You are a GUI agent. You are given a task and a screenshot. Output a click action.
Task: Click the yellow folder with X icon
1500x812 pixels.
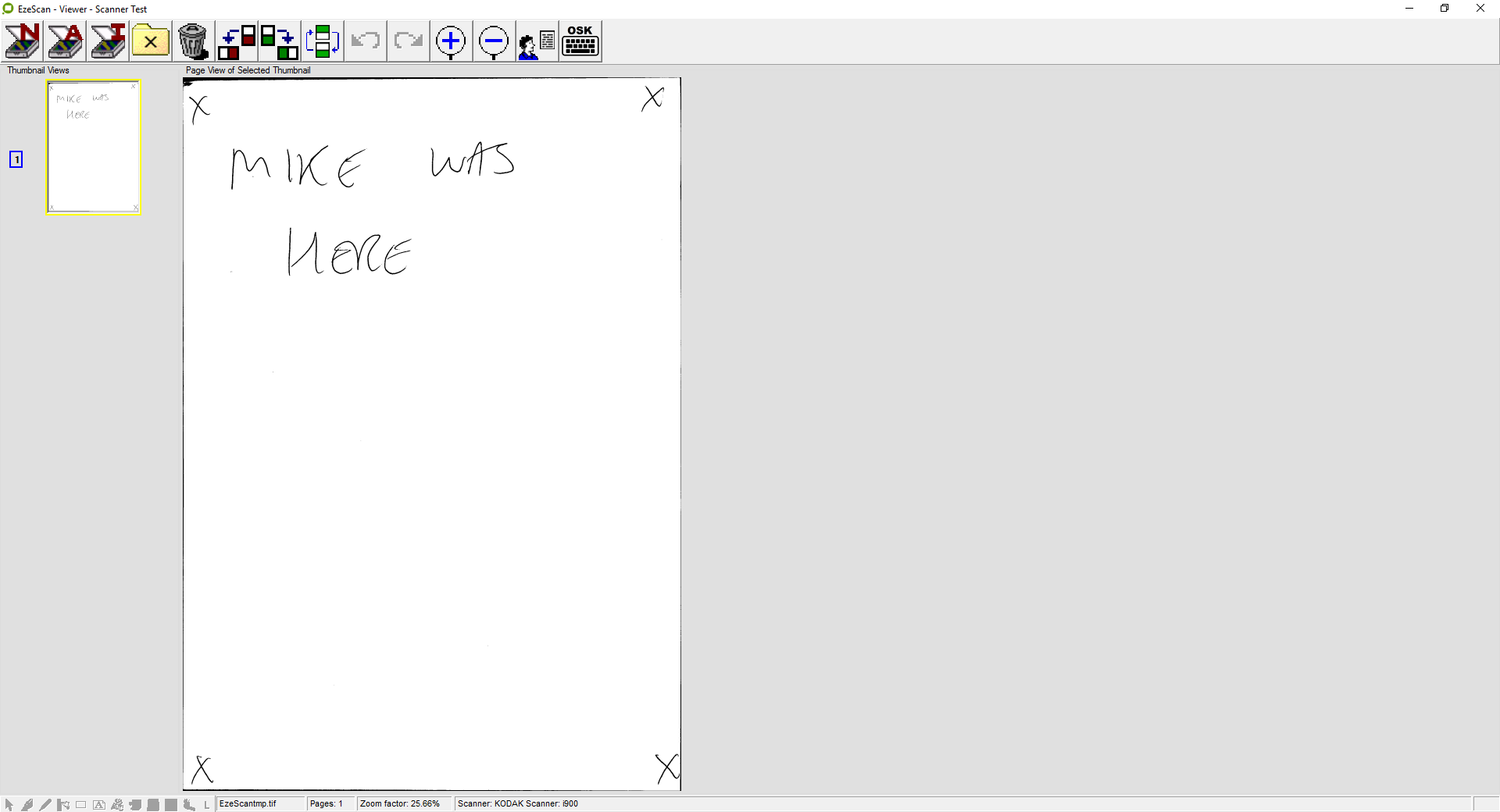pos(151,41)
